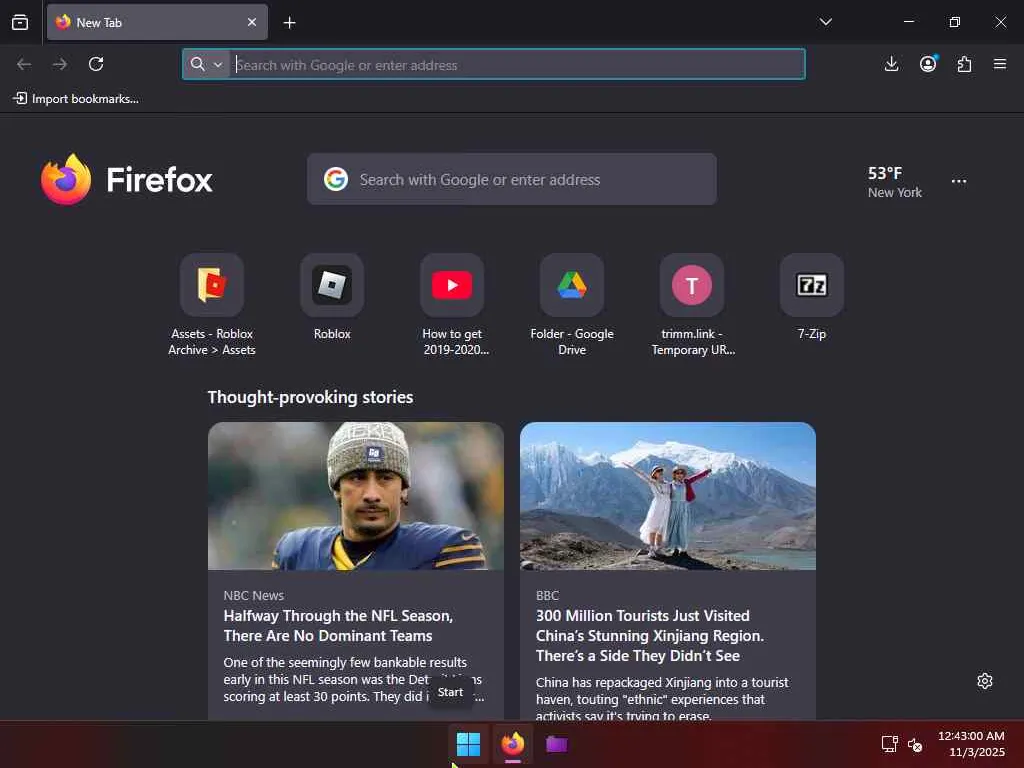Click the Google G logo in search box
Image resolution: width=1024 pixels, height=768 pixels.
[336, 179]
